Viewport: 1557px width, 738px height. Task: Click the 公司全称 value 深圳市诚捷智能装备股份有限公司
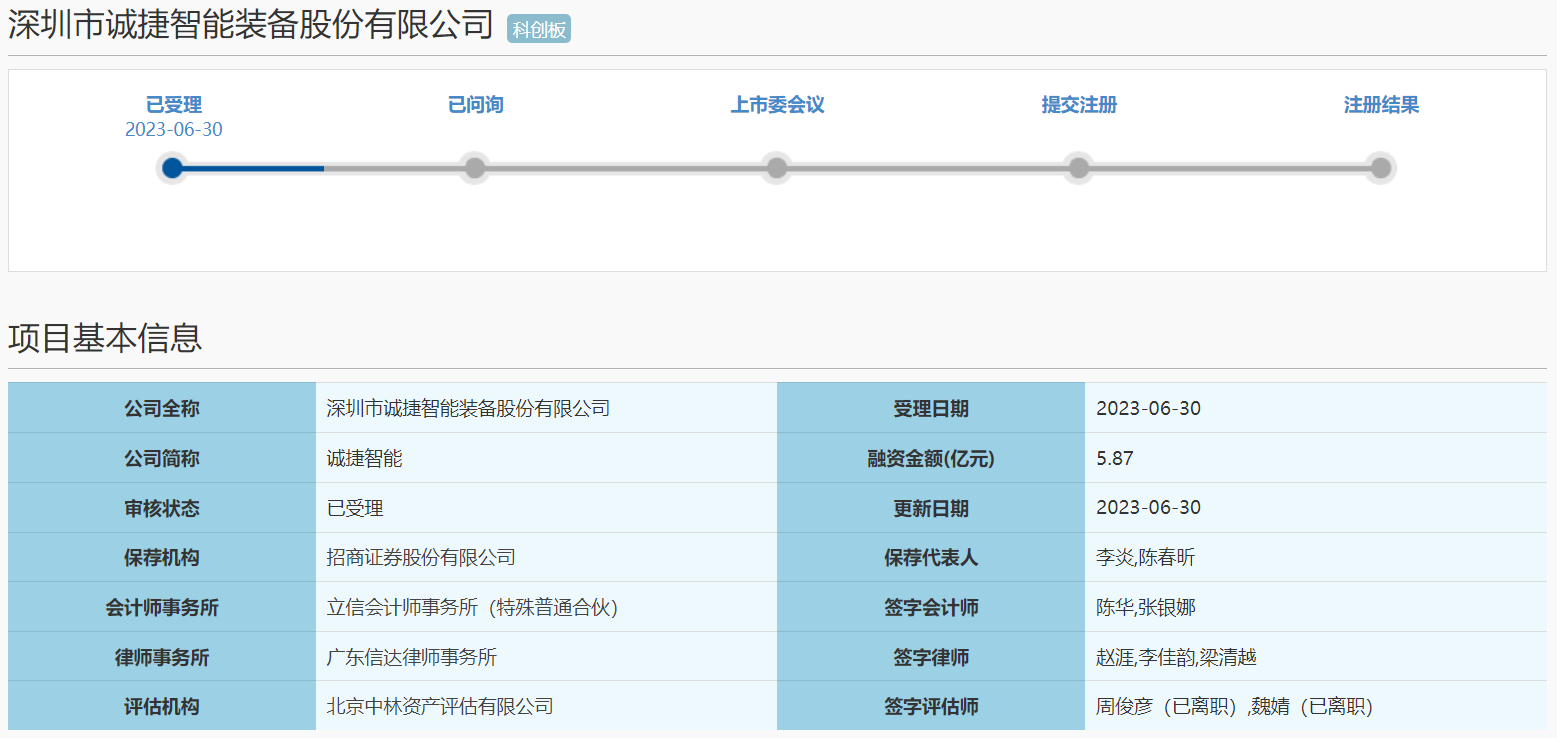point(468,408)
